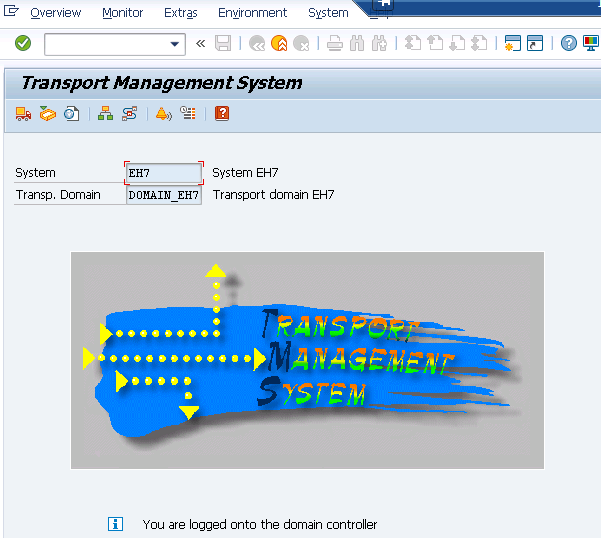Open the Extras menu
This screenshot has width=601, height=538.
[180, 13]
